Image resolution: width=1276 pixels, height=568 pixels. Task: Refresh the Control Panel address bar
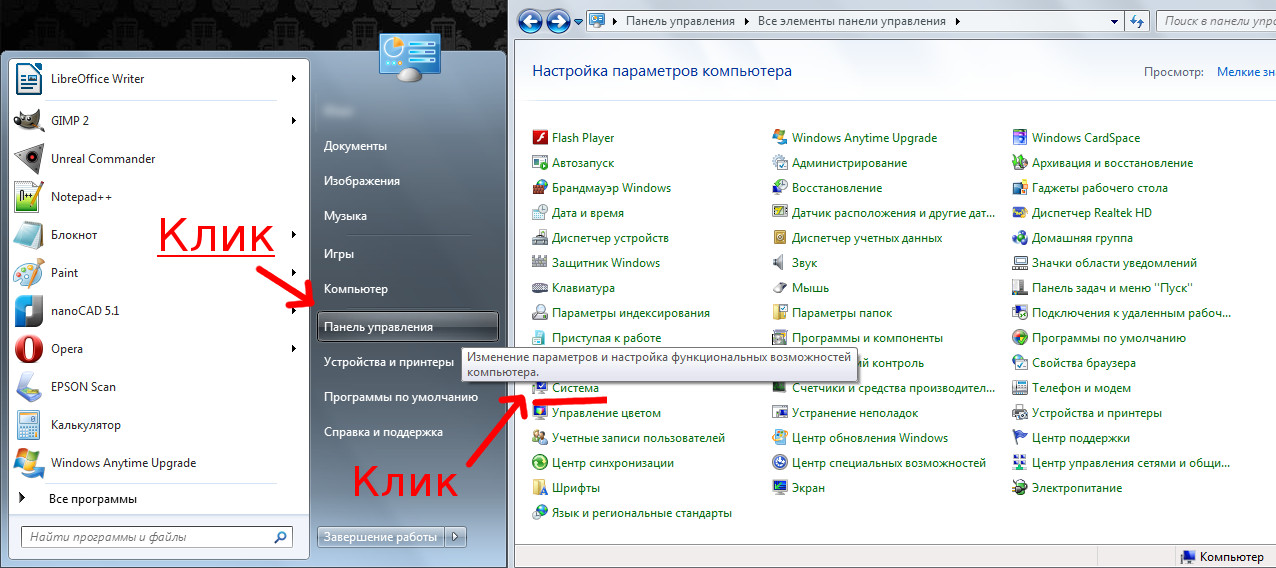(x=1136, y=21)
